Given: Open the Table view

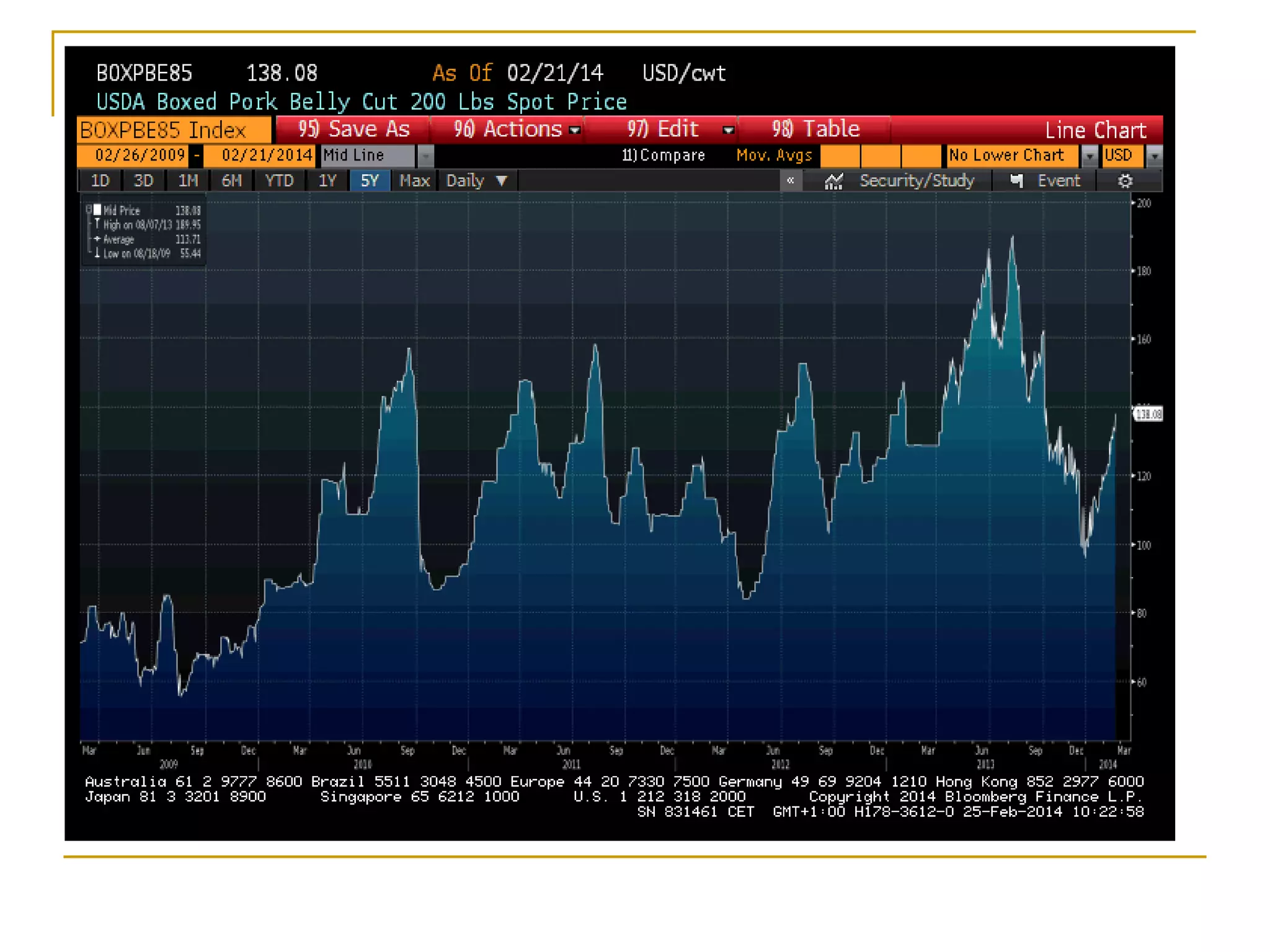Looking at the screenshot, I should (815, 130).
